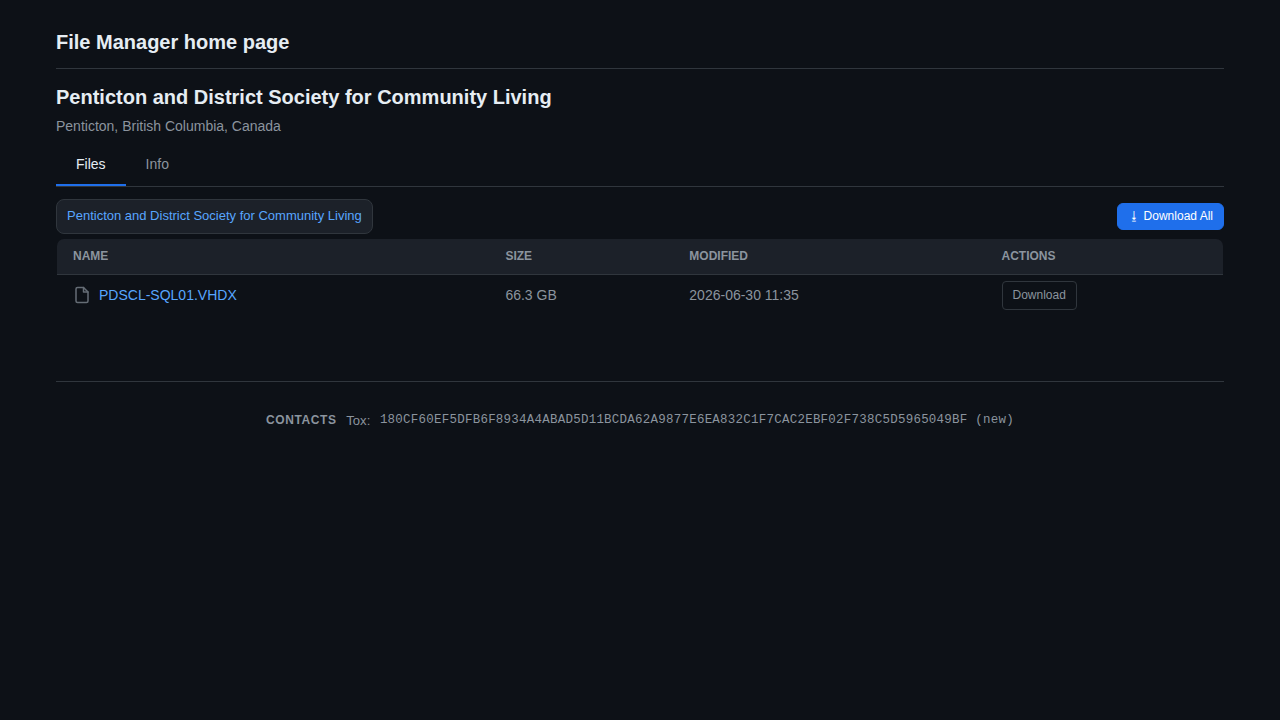The image size is (1280, 720).
Task: Click the file icon beside PDSCL-SQL01.VHDX
Action: [82, 295]
